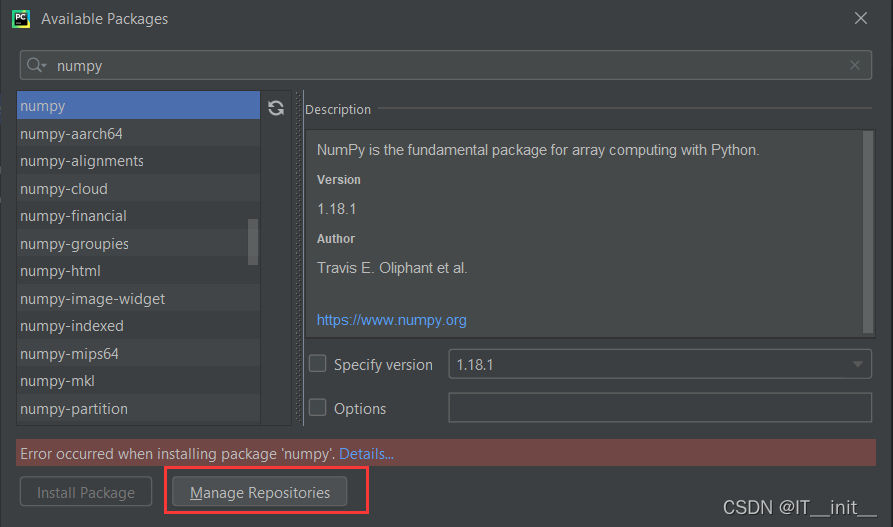Click into the Options text field
The height and width of the screenshot is (527, 893).
click(x=660, y=407)
